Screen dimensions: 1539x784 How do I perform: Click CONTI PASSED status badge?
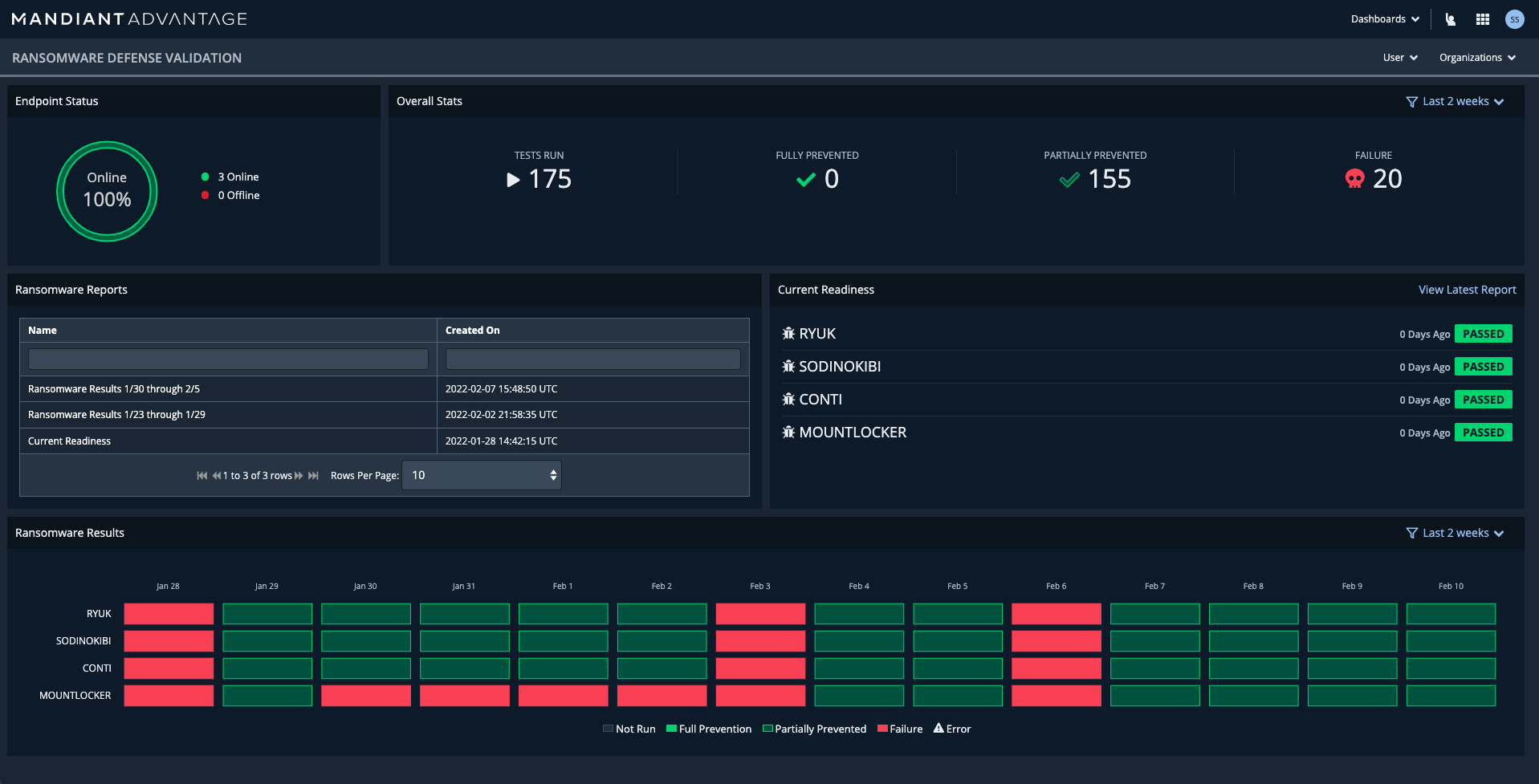pyautogui.click(x=1483, y=400)
